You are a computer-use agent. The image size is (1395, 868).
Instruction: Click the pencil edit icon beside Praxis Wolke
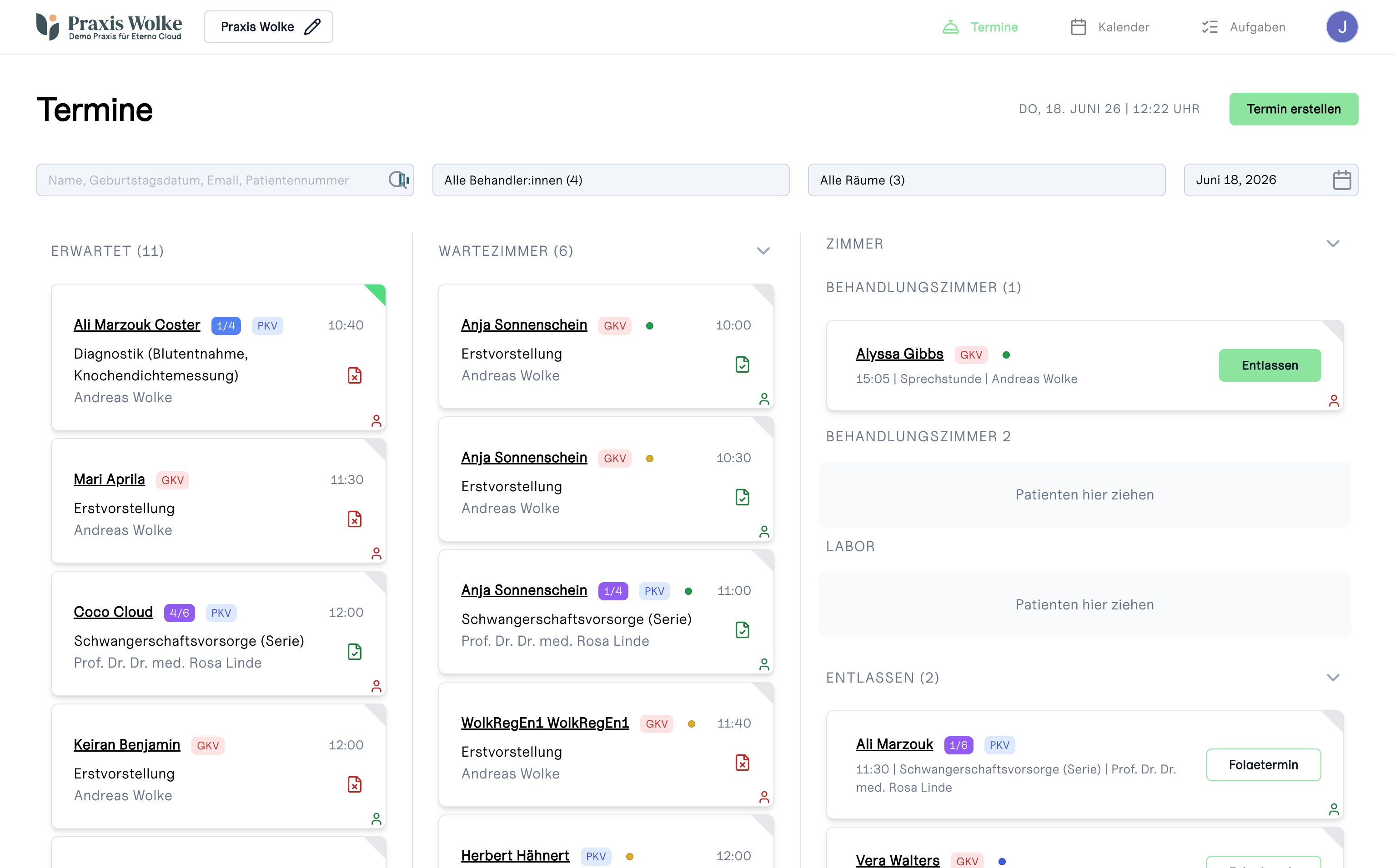pos(312,27)
